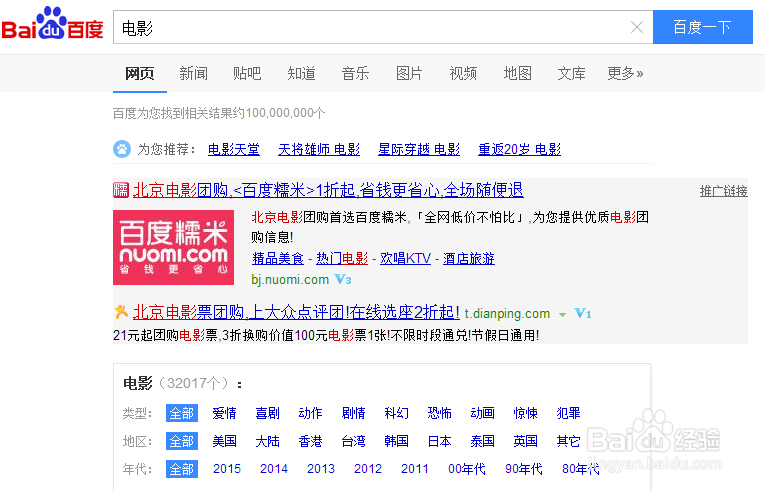Open the 精品美食 sublink
This screenshot has height=491, width=765.
click(x=278, y=258)
